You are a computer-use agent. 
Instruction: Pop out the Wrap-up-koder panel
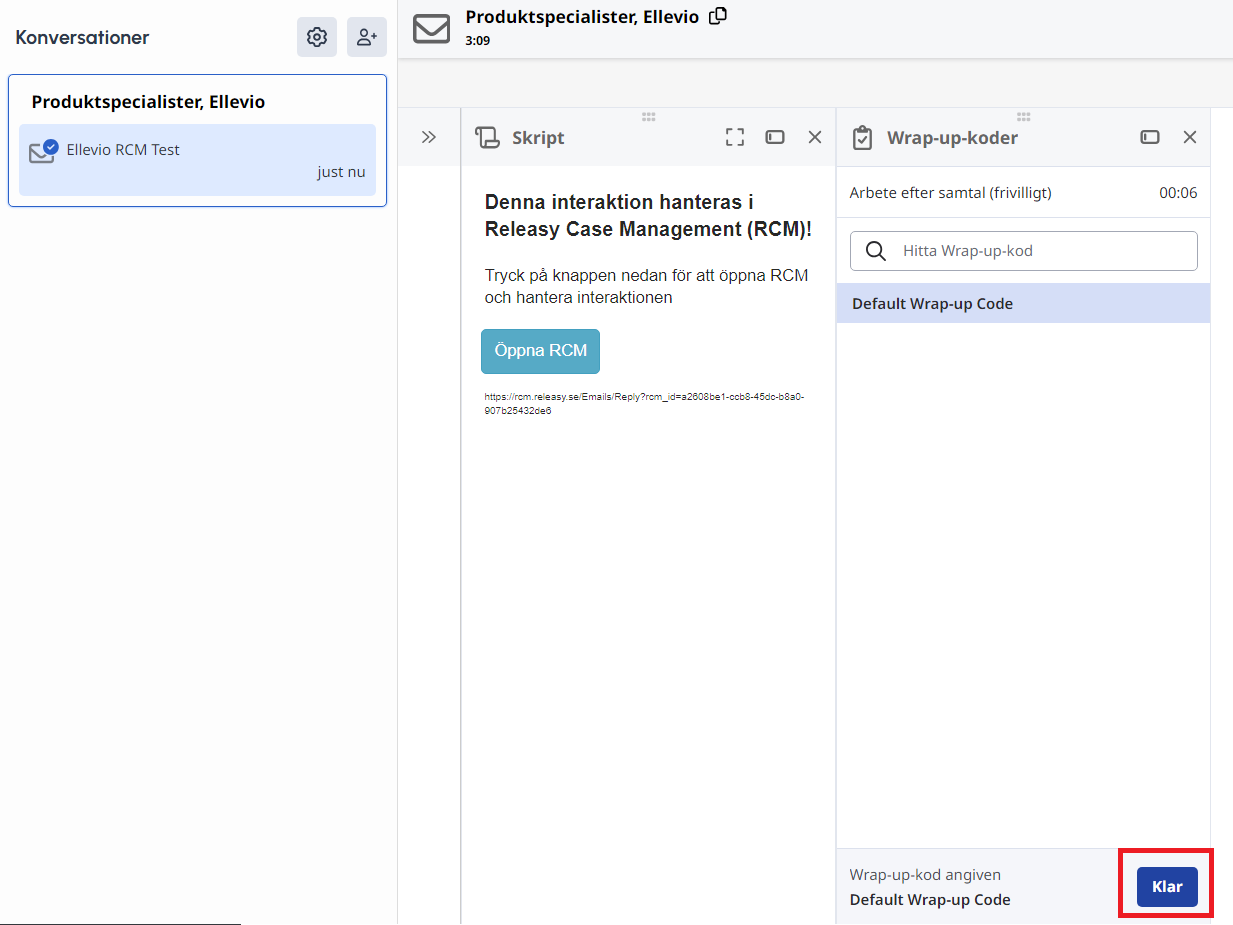click(x=1150, y=137)
